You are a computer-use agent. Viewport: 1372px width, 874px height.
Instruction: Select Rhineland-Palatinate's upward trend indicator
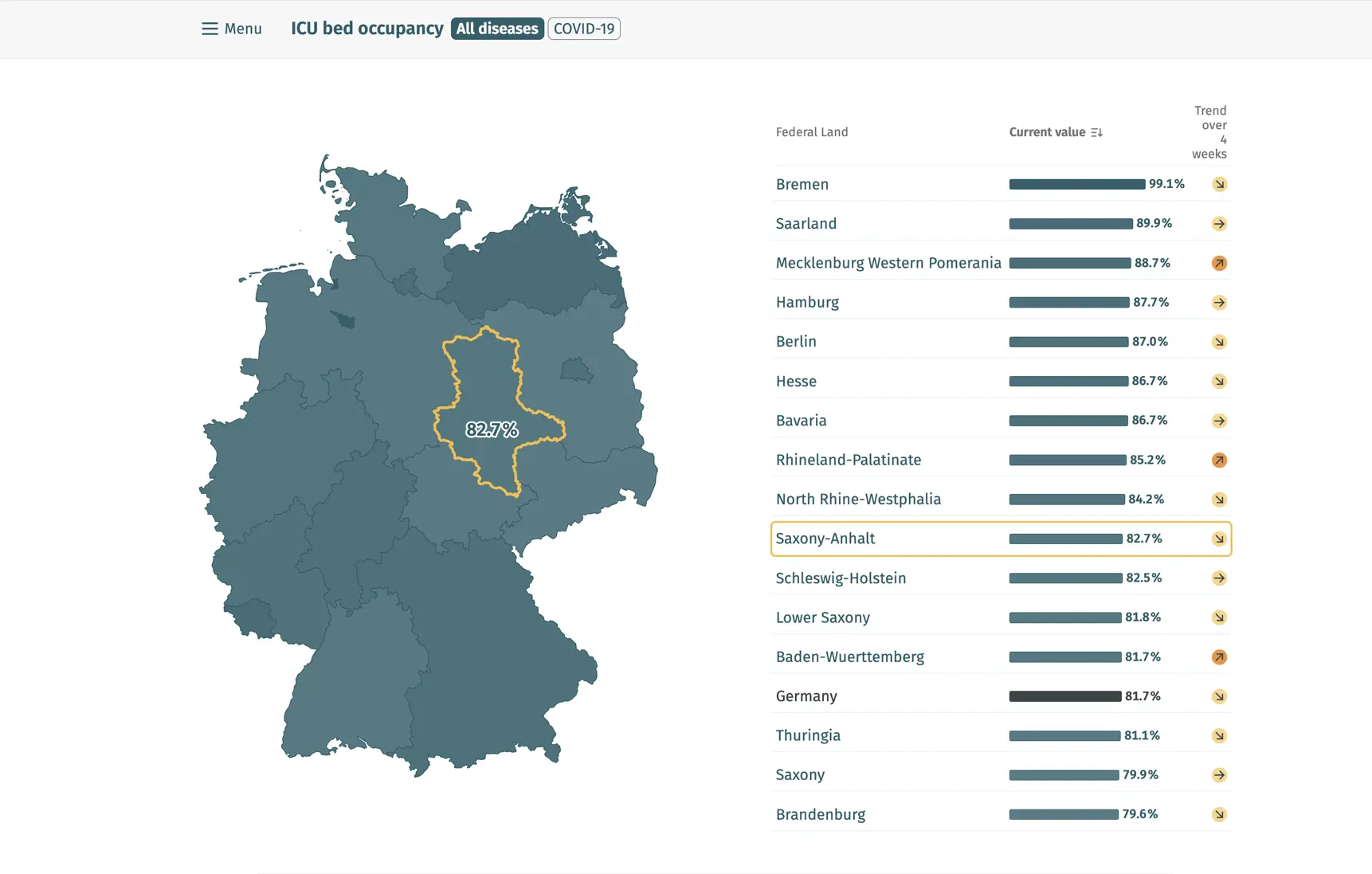[1219, 460]
